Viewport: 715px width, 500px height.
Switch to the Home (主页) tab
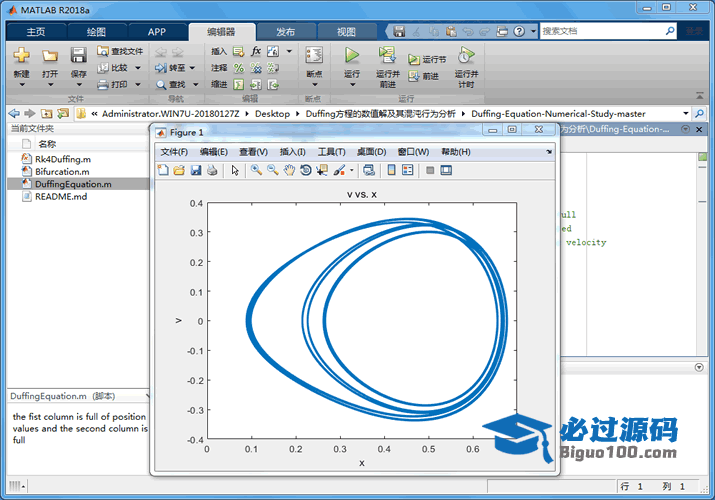(x=36, y=32)
